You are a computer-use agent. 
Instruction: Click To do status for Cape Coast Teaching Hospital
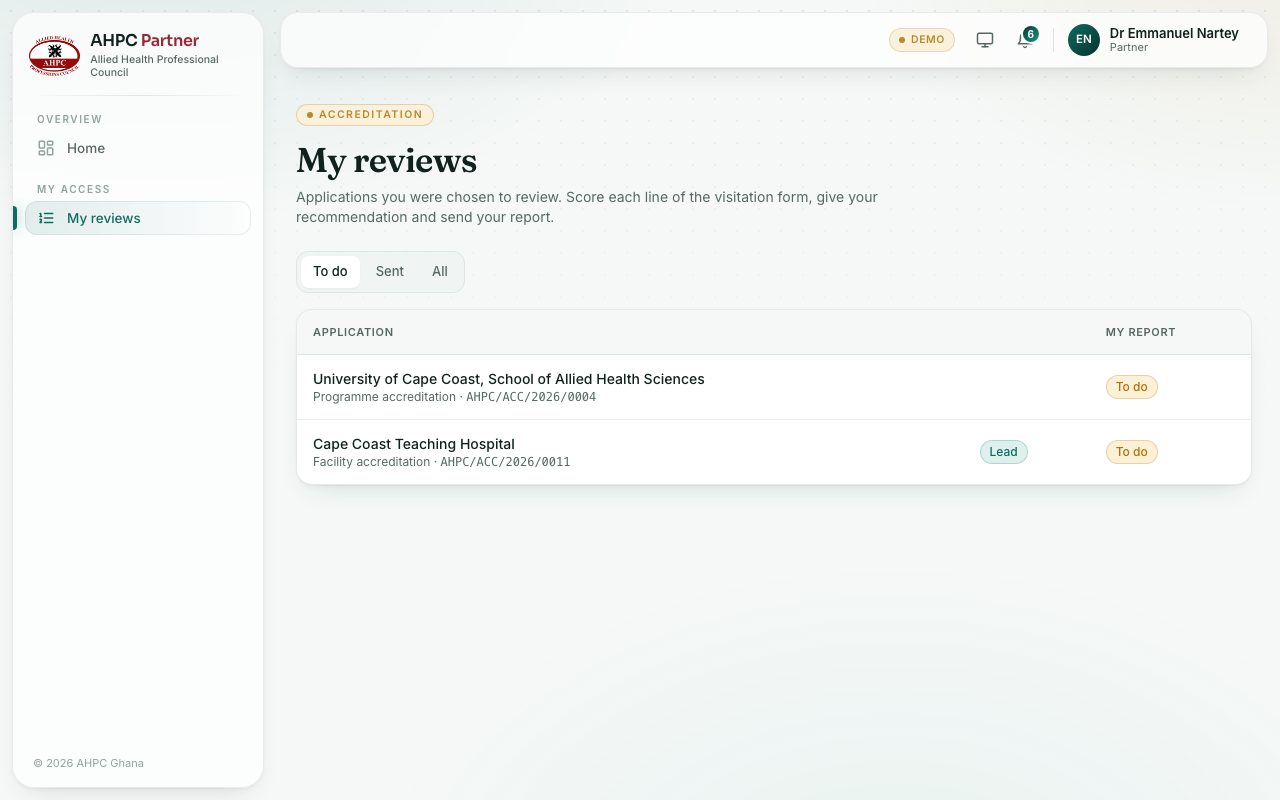point(1132,452)
